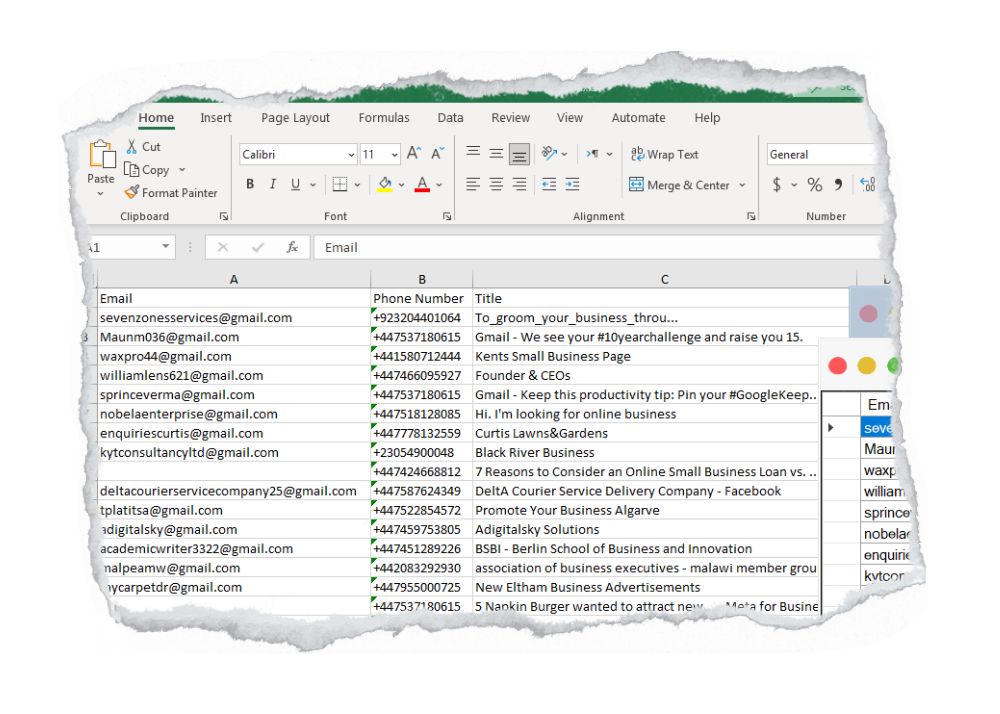Expand Merge & Center dropdown arrow
This screenshot has height=714, width=1000.
[x=742, y=185]
